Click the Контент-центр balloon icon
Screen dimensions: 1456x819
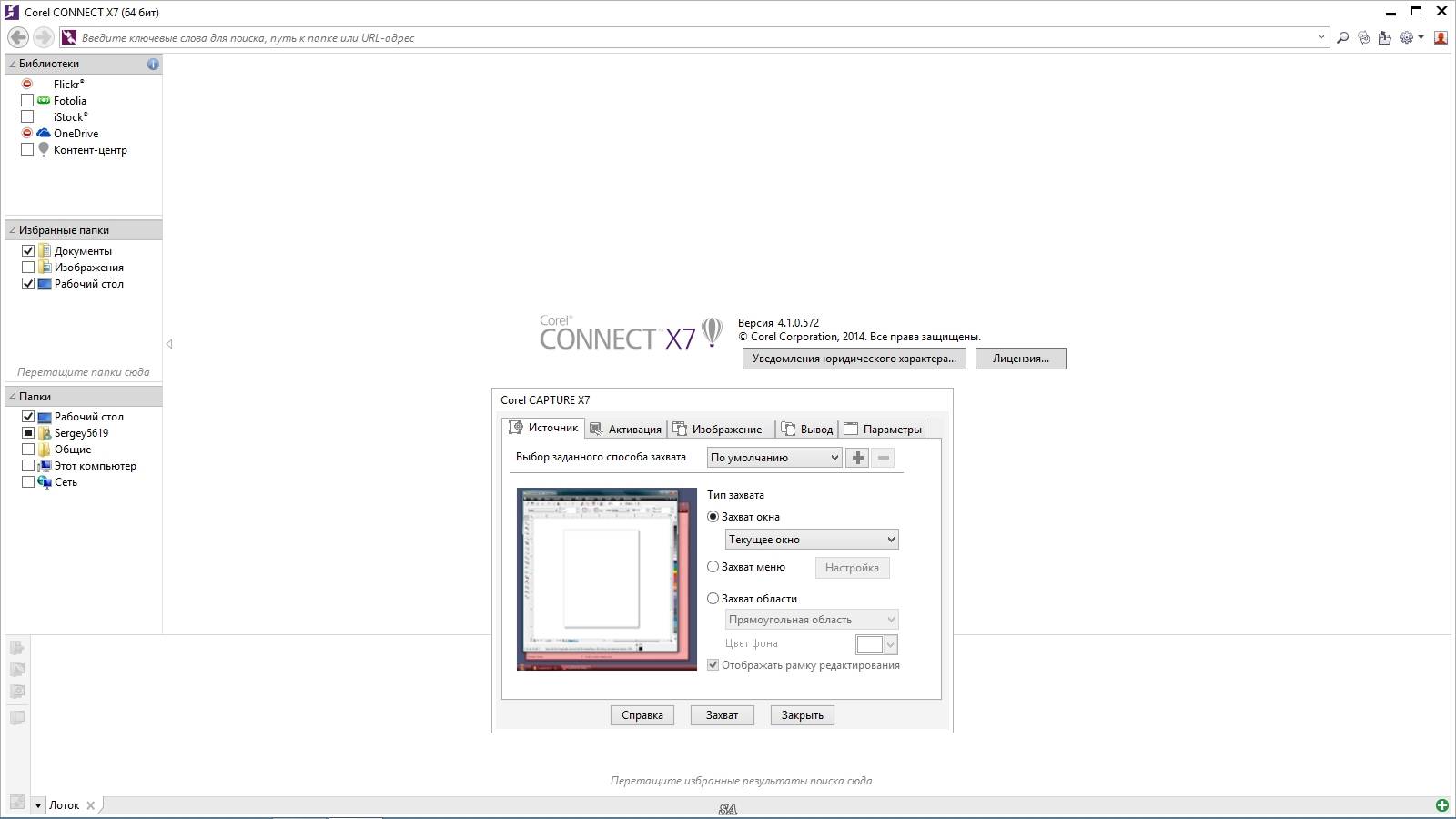44,149
